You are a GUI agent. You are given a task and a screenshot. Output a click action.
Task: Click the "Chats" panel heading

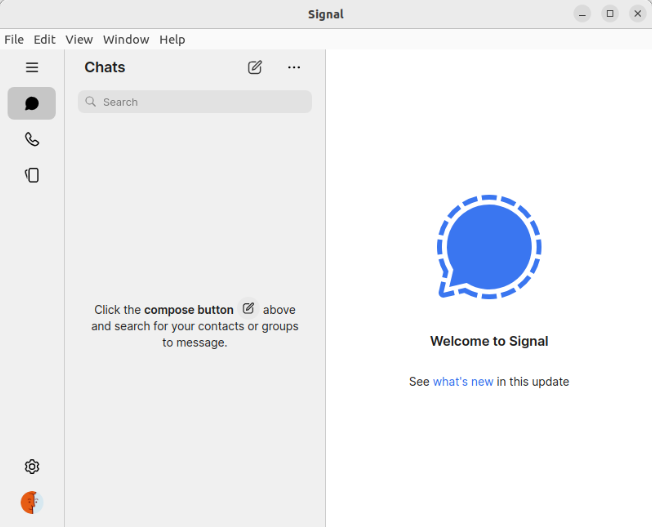(x=105, y=67)
